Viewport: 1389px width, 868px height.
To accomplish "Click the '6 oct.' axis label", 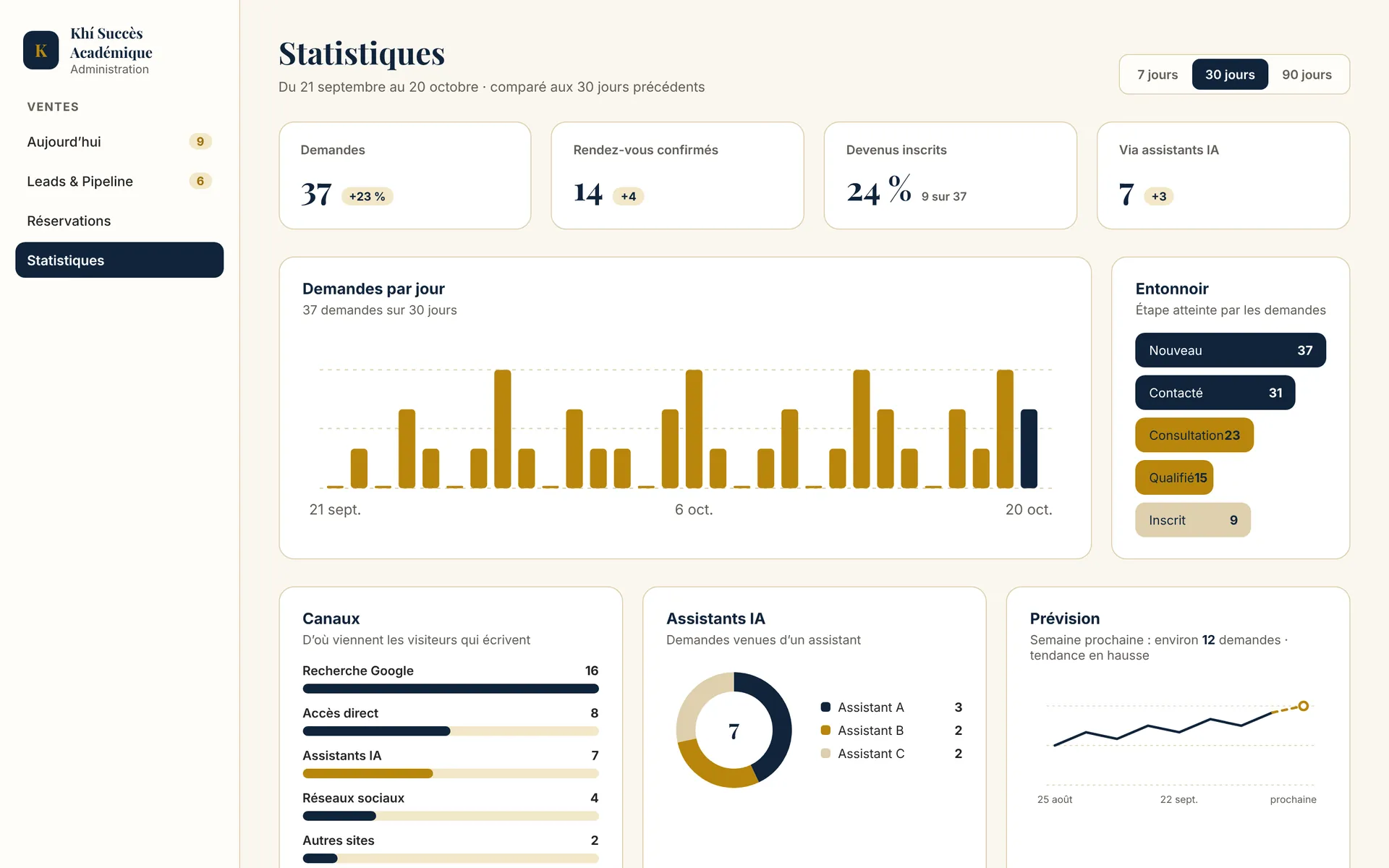I will coord(694,509).
